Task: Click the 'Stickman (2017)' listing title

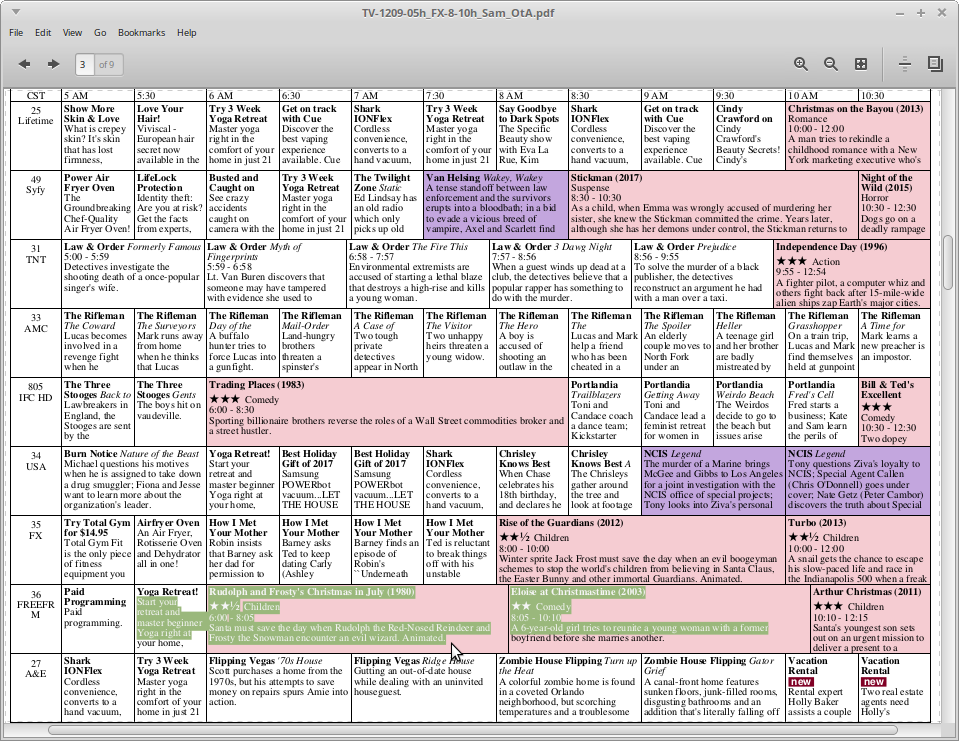Action: coord(606,178)
